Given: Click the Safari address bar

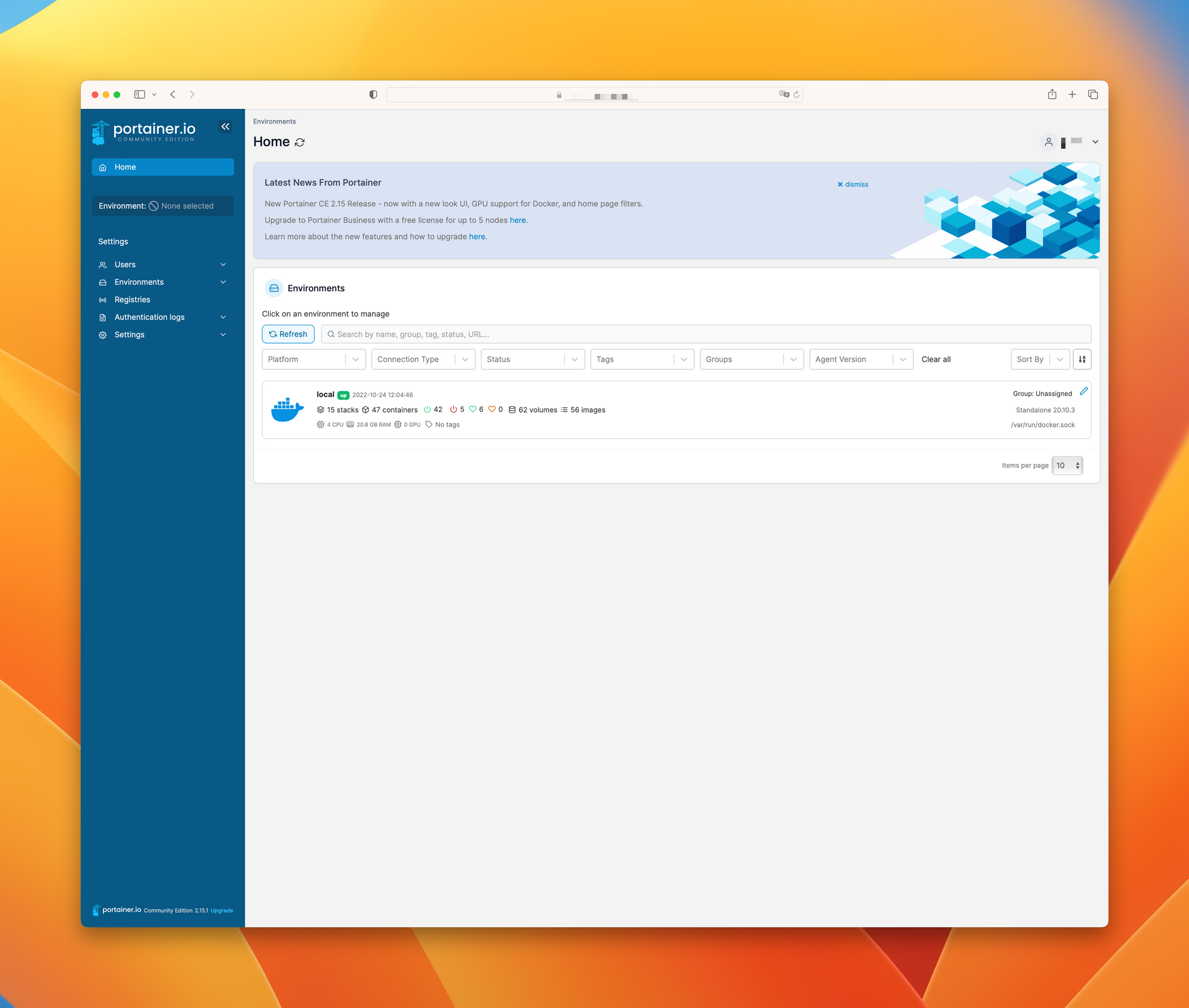Looking at the screenshot, I should click(594, 95).
